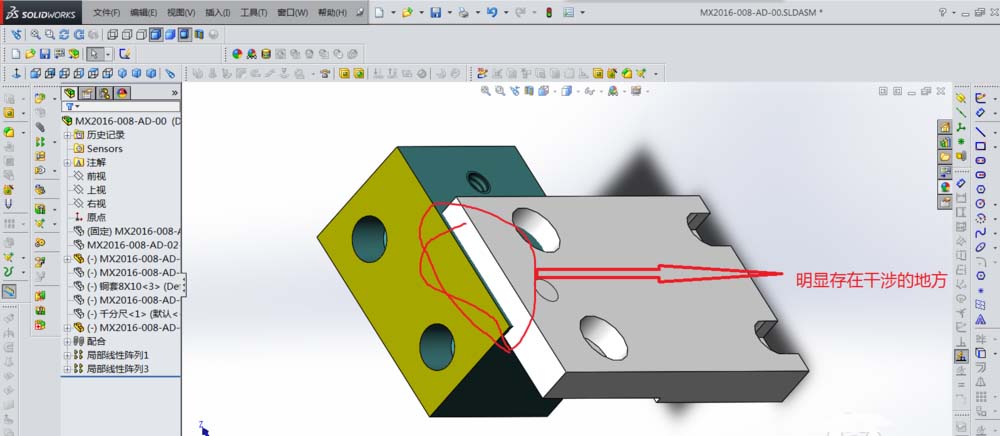Switch to PropertyManager tab
The image size is (1000, 436).
pos(87,92)
